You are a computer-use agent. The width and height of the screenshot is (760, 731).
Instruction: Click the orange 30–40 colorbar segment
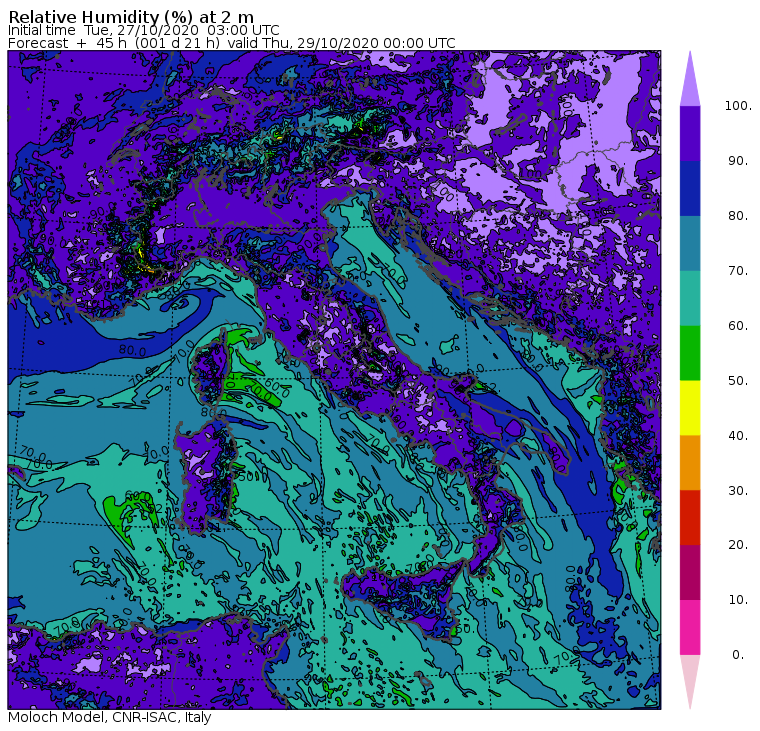pyautogui.click(x=690, y=463)
